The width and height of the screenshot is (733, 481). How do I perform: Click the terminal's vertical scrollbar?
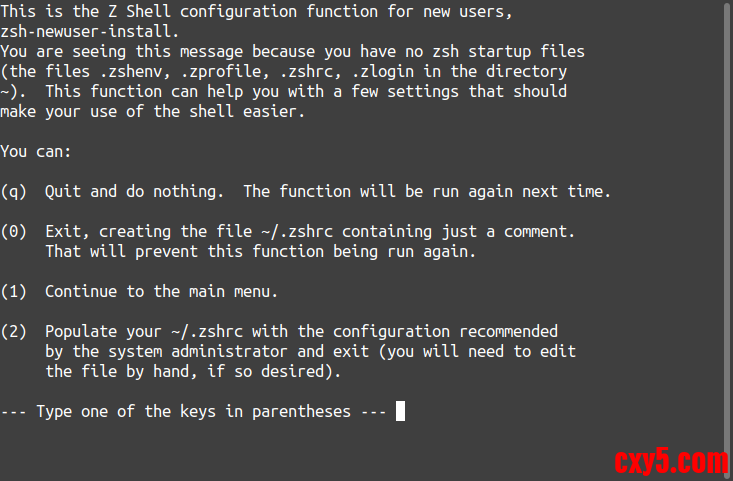coord(727,240)
